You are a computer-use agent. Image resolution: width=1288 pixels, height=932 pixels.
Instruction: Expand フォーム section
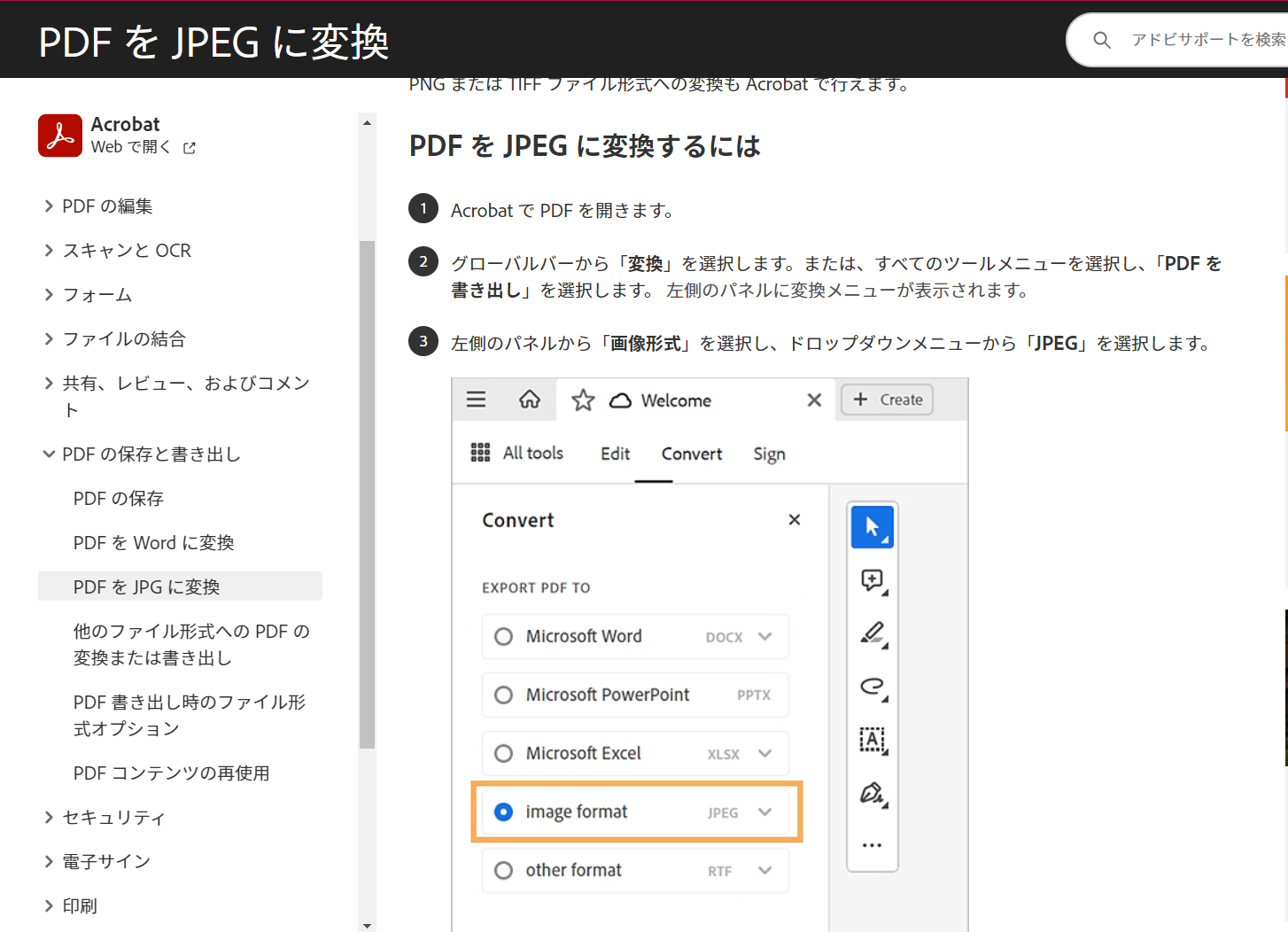click(49, 295)
